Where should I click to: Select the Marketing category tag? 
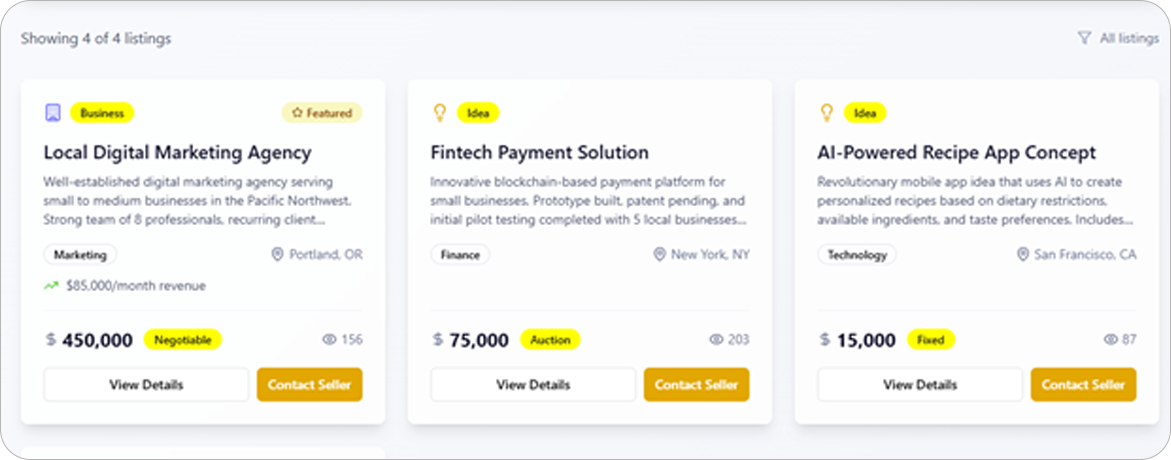pyautogui.click(x=80, y=255)
